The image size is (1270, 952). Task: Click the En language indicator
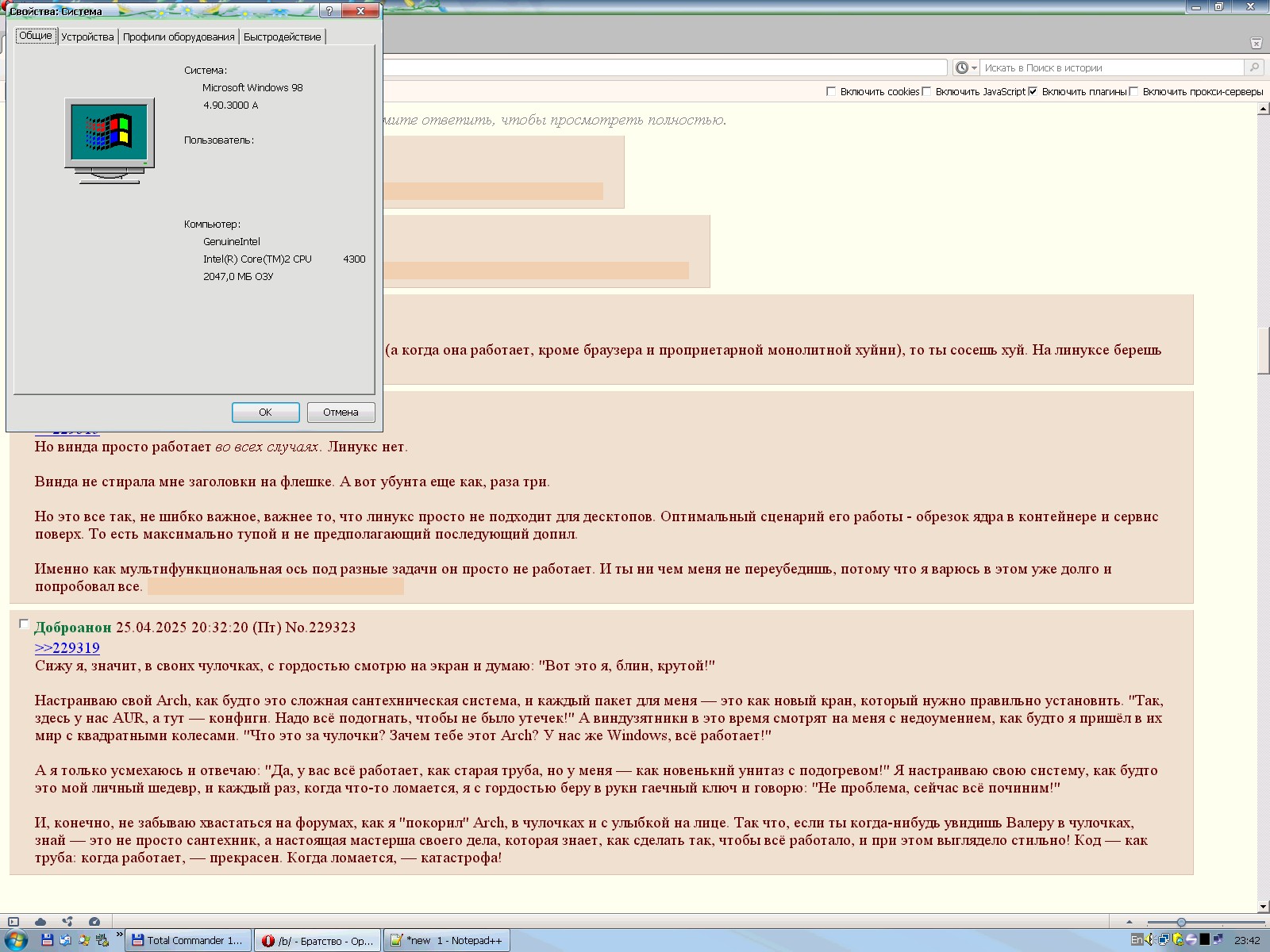(1137, 940)
